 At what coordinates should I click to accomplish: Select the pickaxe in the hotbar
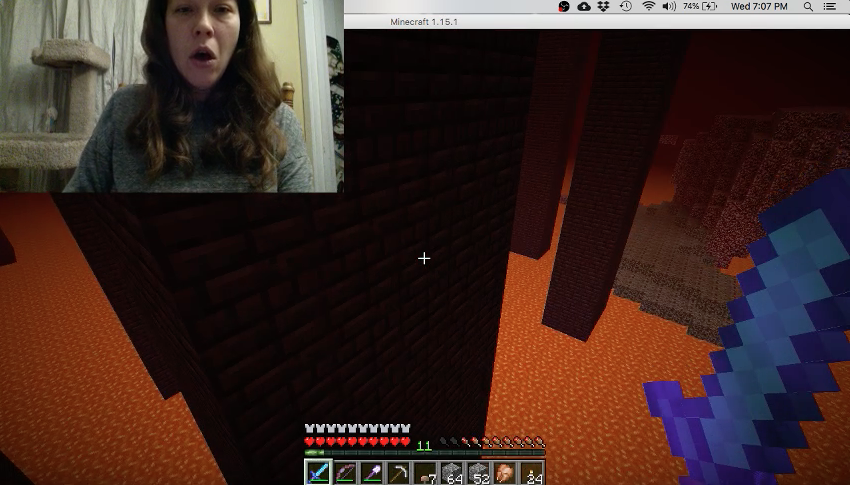399,473
